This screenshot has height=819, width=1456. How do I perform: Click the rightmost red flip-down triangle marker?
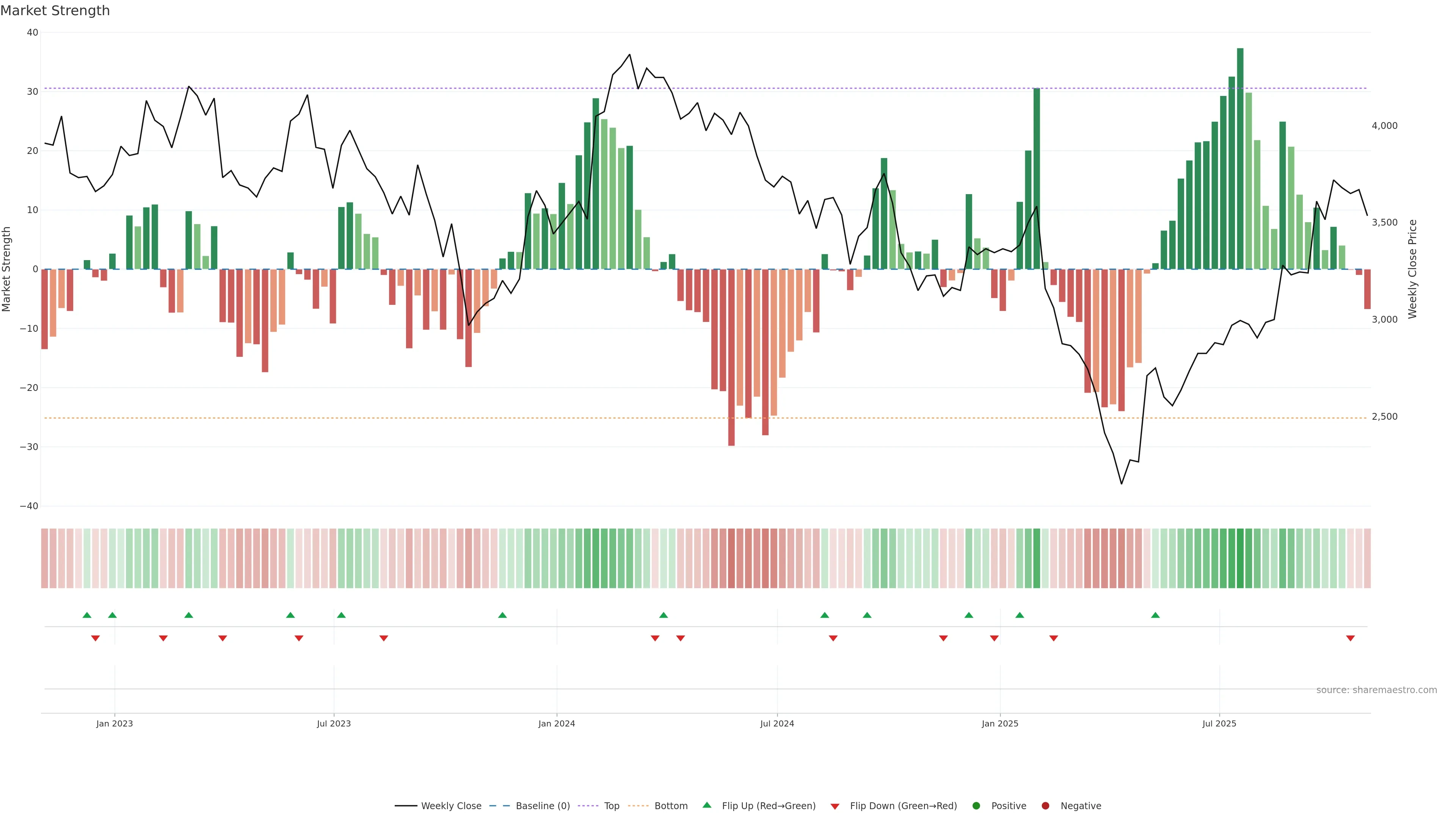point(1350,638)
